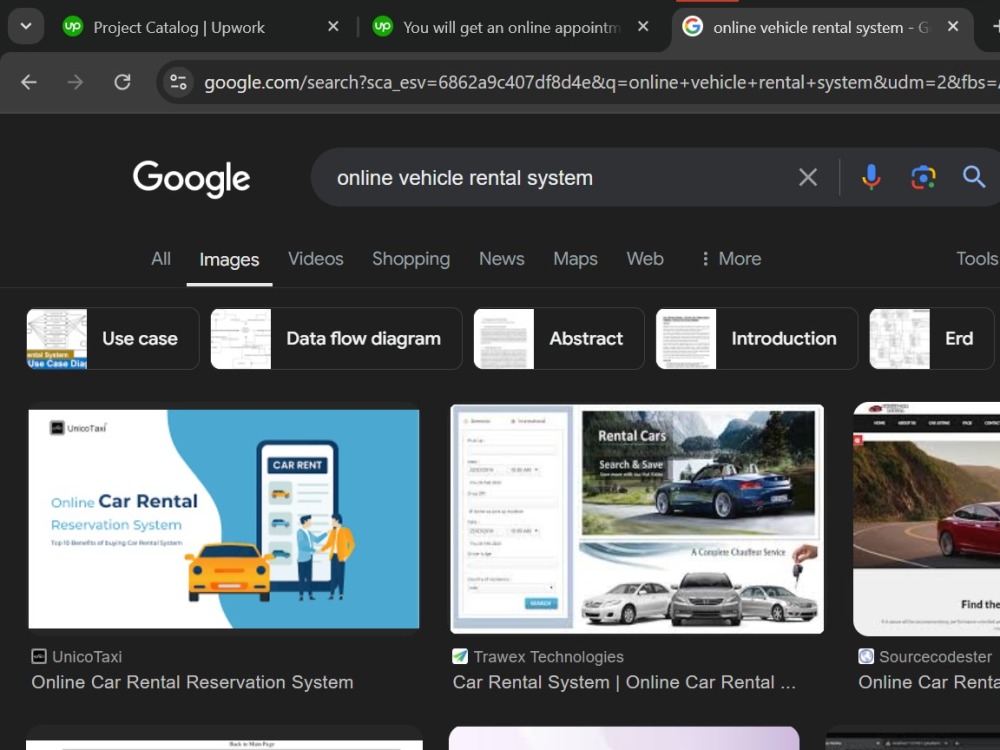1000x750 pixels.
Task: Open site information tune icon
Action: [178, 82]
